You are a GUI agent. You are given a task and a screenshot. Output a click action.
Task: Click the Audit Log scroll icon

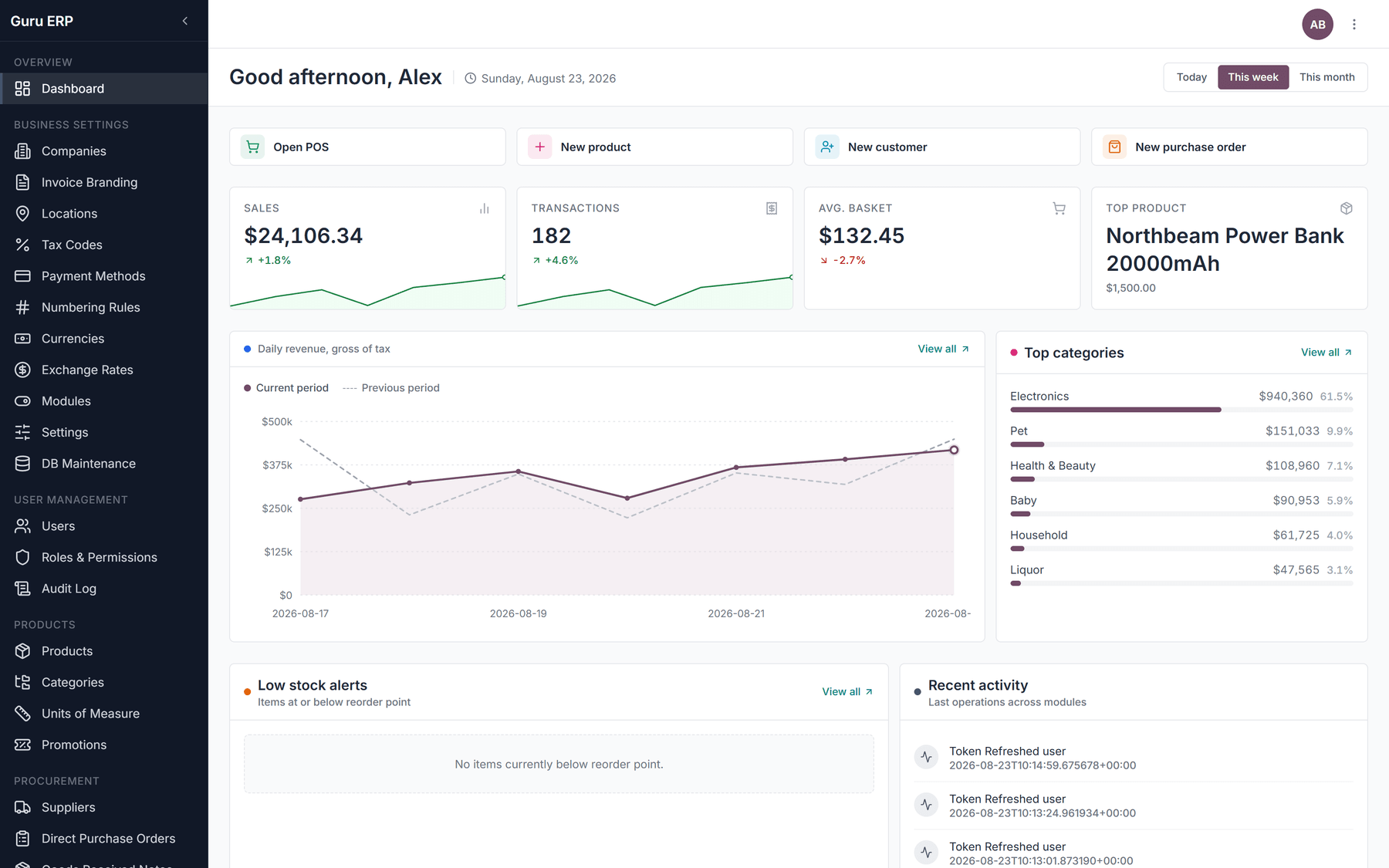pos(22,589)
